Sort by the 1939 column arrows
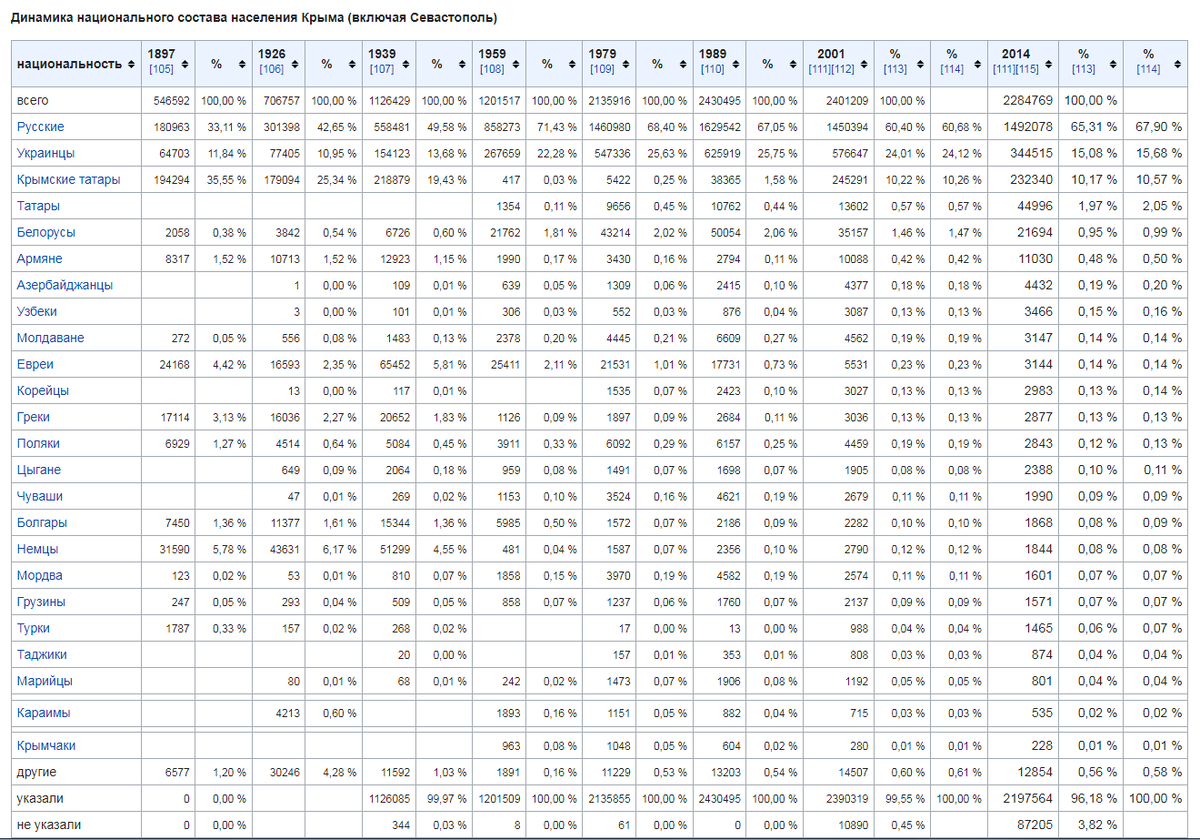The image size is (1200, 840). pyautogui.click(x=407, y=63)
